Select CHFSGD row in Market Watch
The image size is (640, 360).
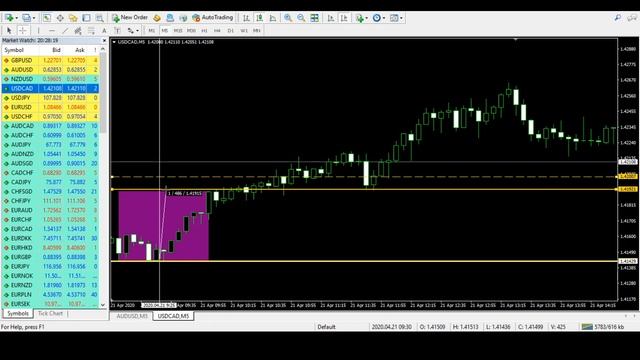(x=50, y=191)
